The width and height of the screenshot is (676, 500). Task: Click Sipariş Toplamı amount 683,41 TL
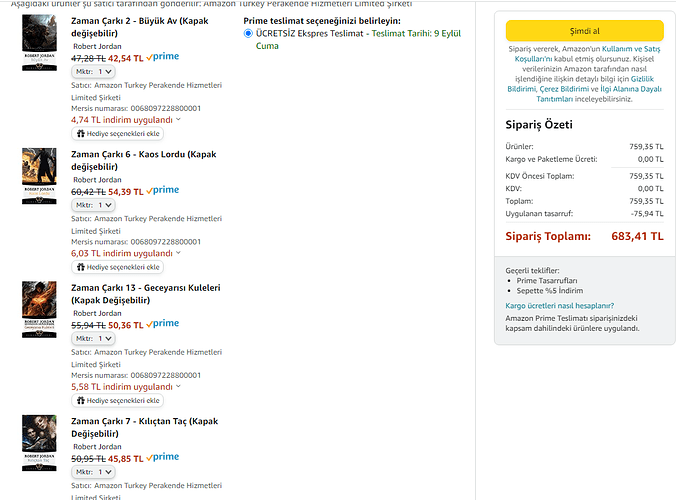[637, 237]
